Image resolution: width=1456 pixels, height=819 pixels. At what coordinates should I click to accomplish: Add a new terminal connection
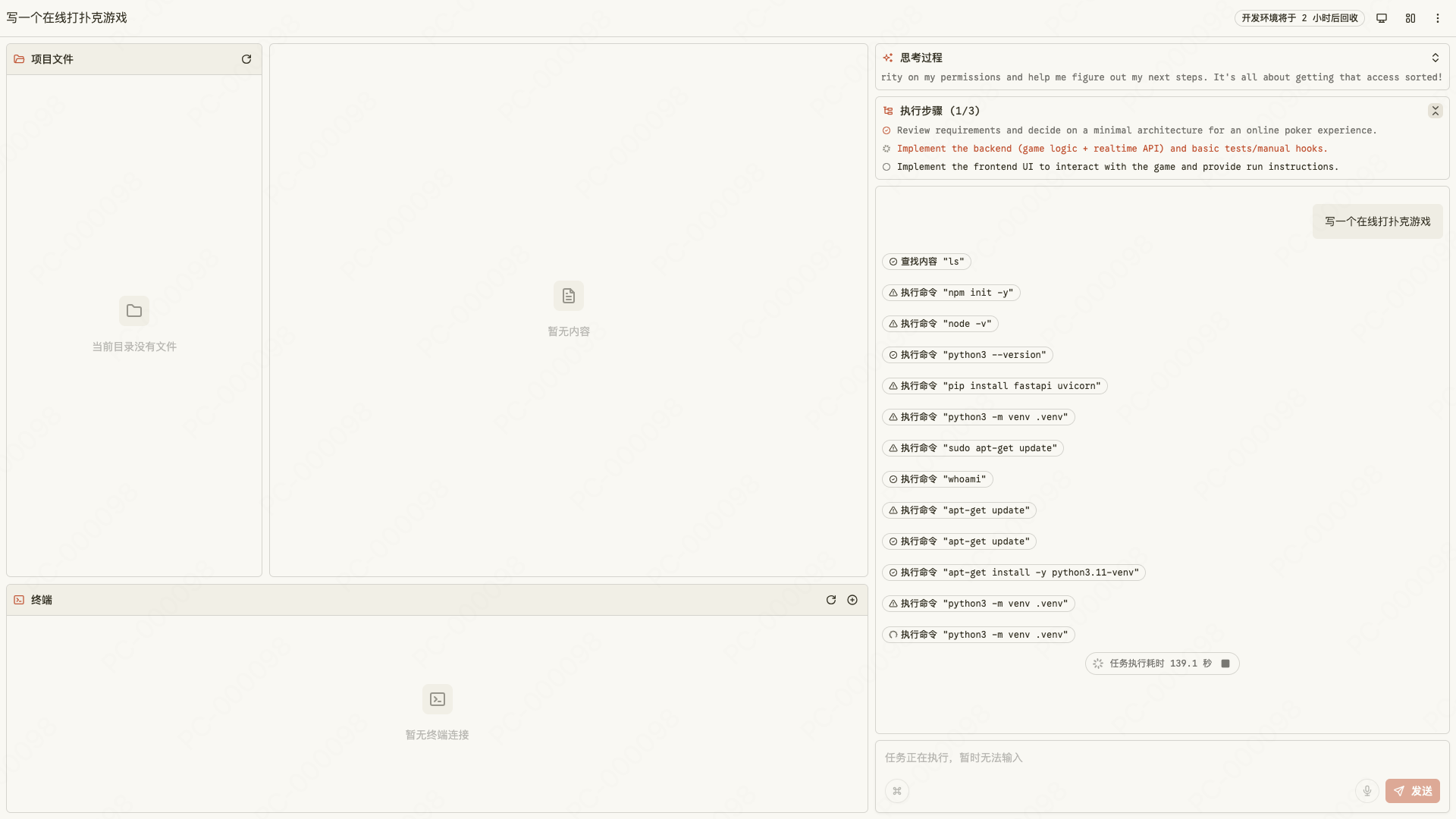(x=852, y=600)
